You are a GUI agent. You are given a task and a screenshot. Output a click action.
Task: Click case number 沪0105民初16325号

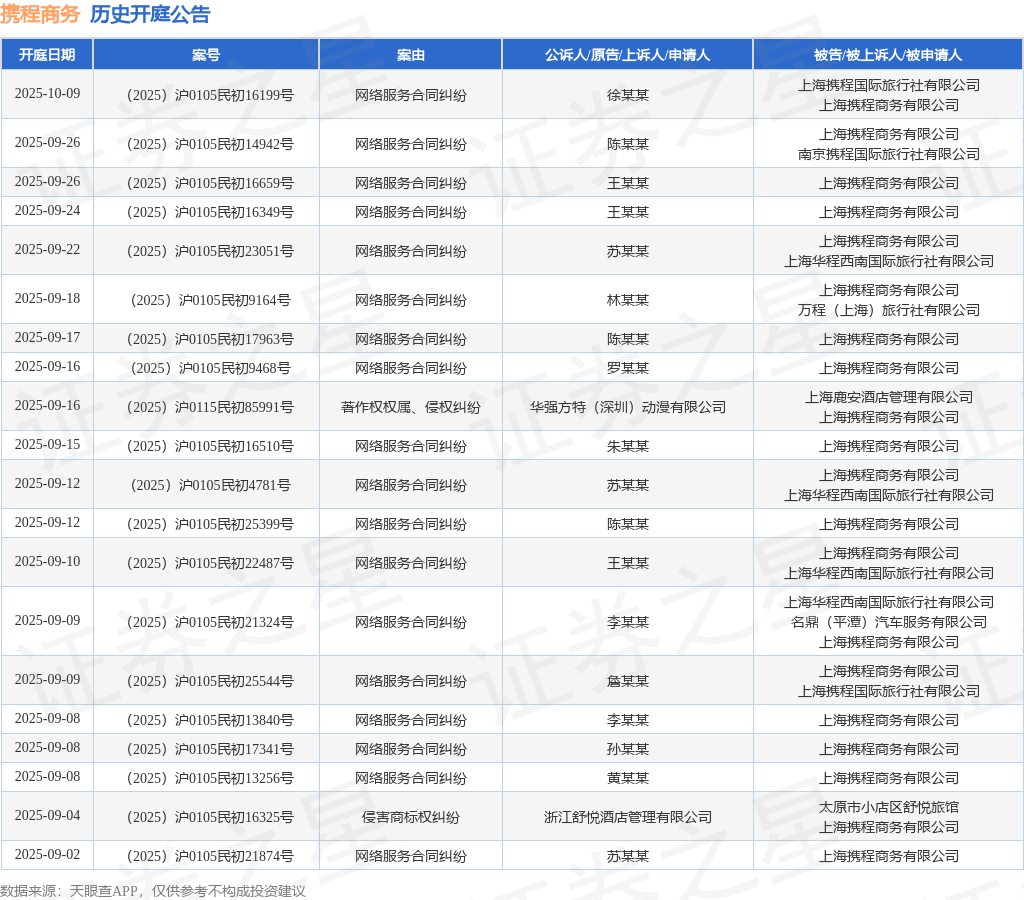210,818
